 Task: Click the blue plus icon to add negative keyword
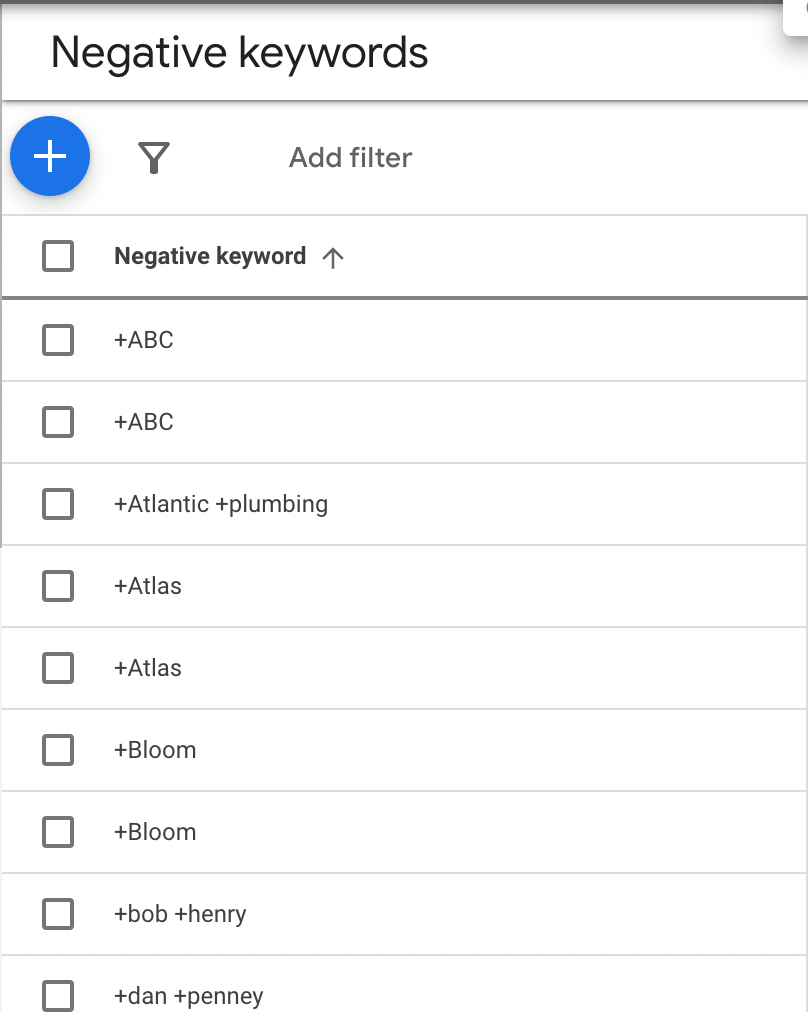click(x=49, y=156)
